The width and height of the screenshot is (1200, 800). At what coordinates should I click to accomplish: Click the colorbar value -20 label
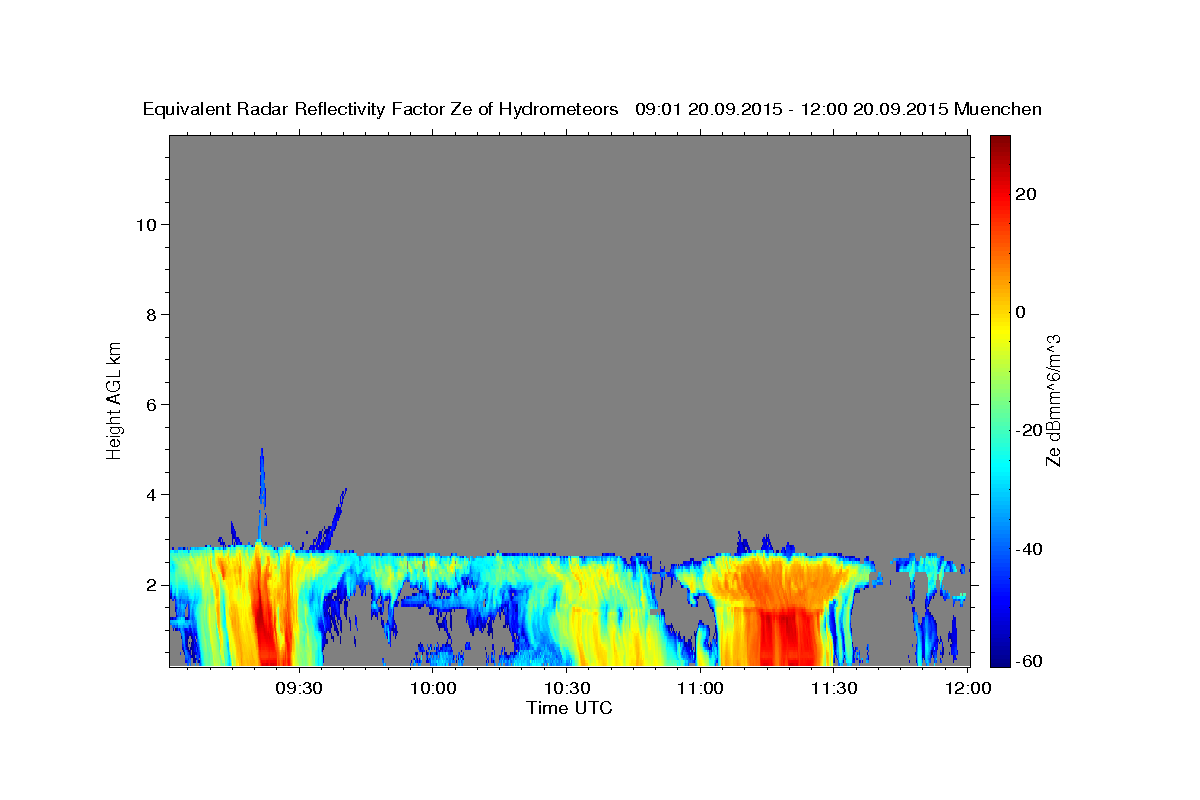tap(1030, 430)
